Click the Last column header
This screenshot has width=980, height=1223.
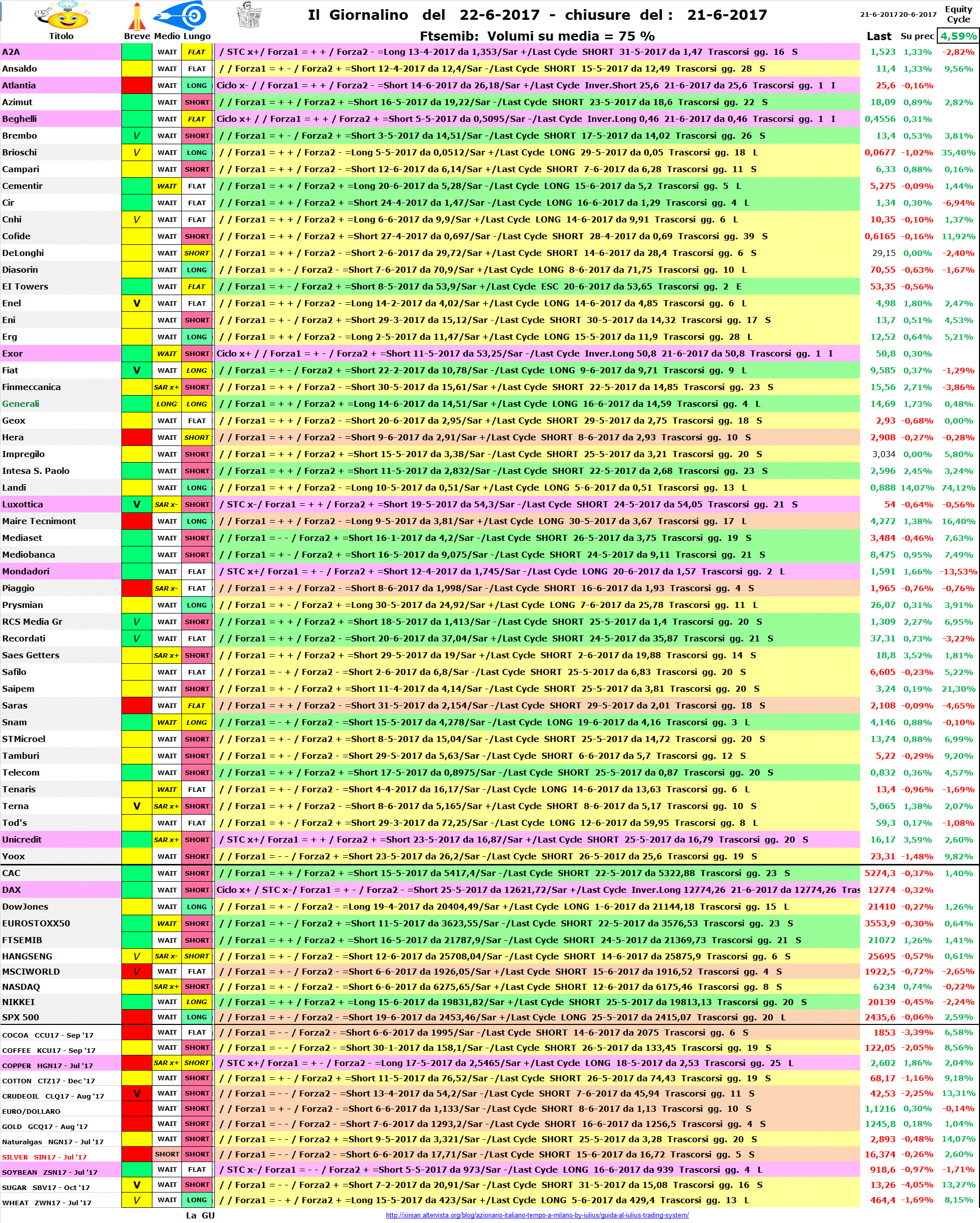coord(878,36)
